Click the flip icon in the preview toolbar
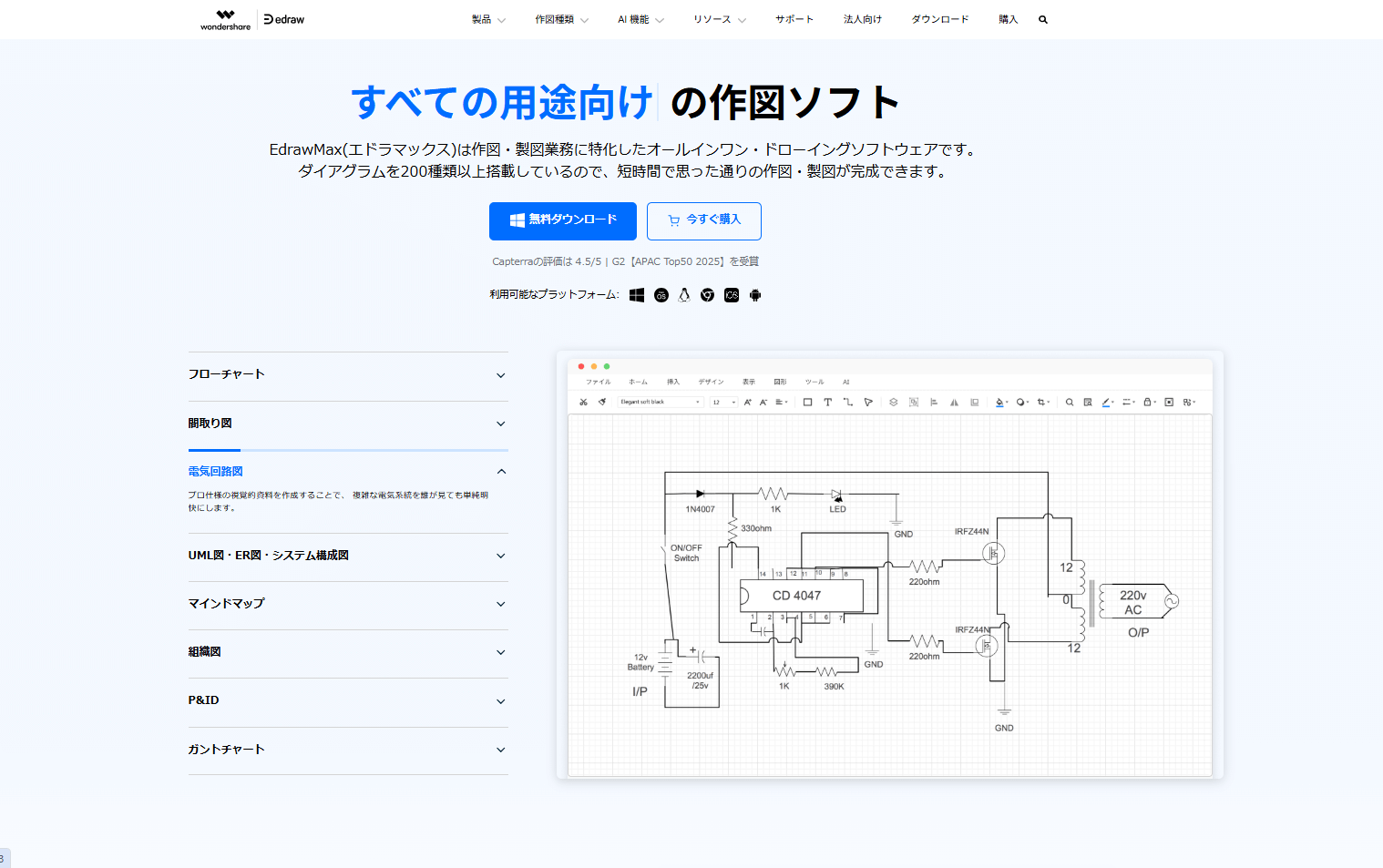Image resolution: width=1383 pixels, height=868 pixels. [954, 402]
